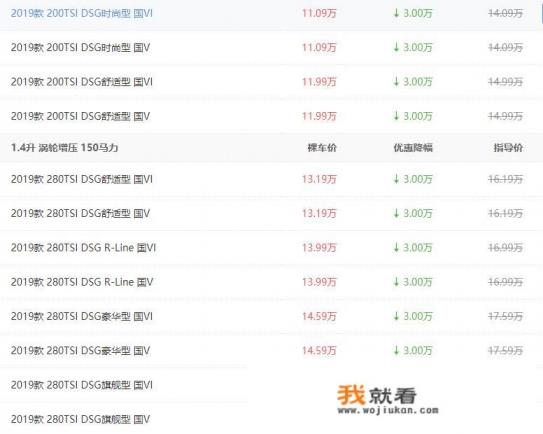
Task: Click 14.09万 guide price for 200TSI 时尚型 国VI
Action: click(x=506, y=14)
